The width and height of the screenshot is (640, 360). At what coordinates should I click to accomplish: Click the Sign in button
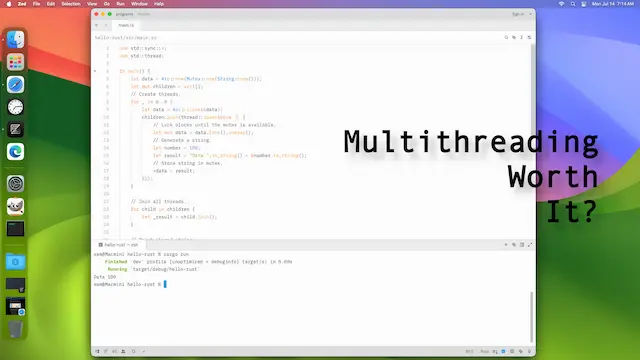click(518, 14)
